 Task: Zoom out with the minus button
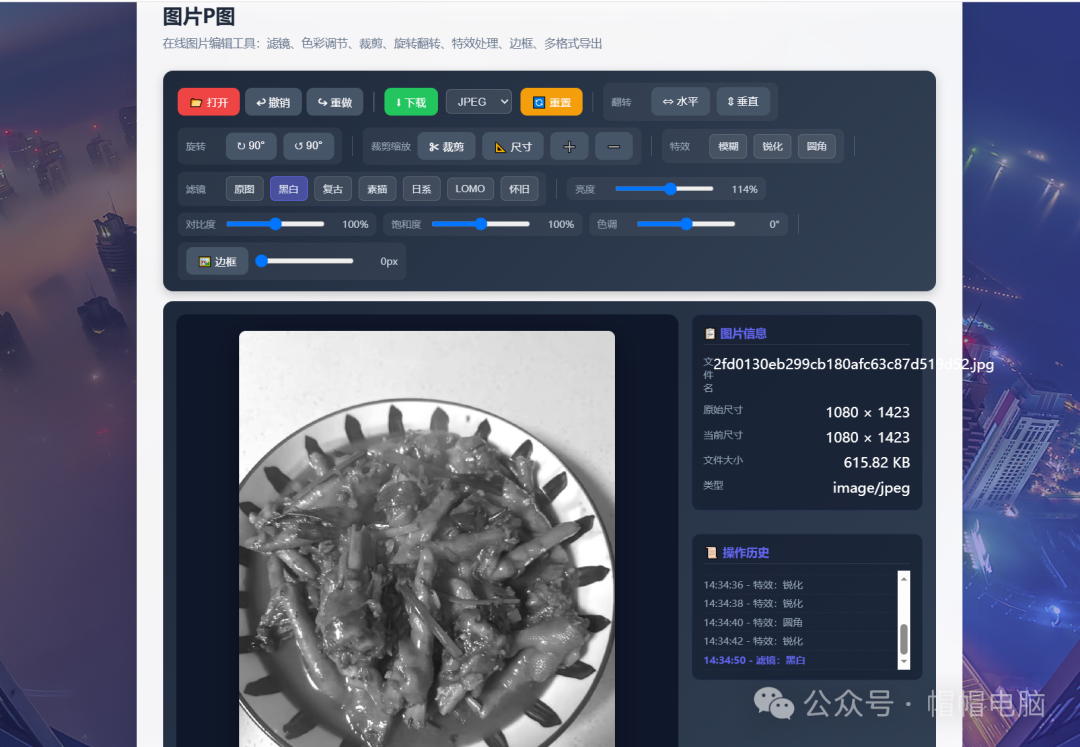[614, 147]
